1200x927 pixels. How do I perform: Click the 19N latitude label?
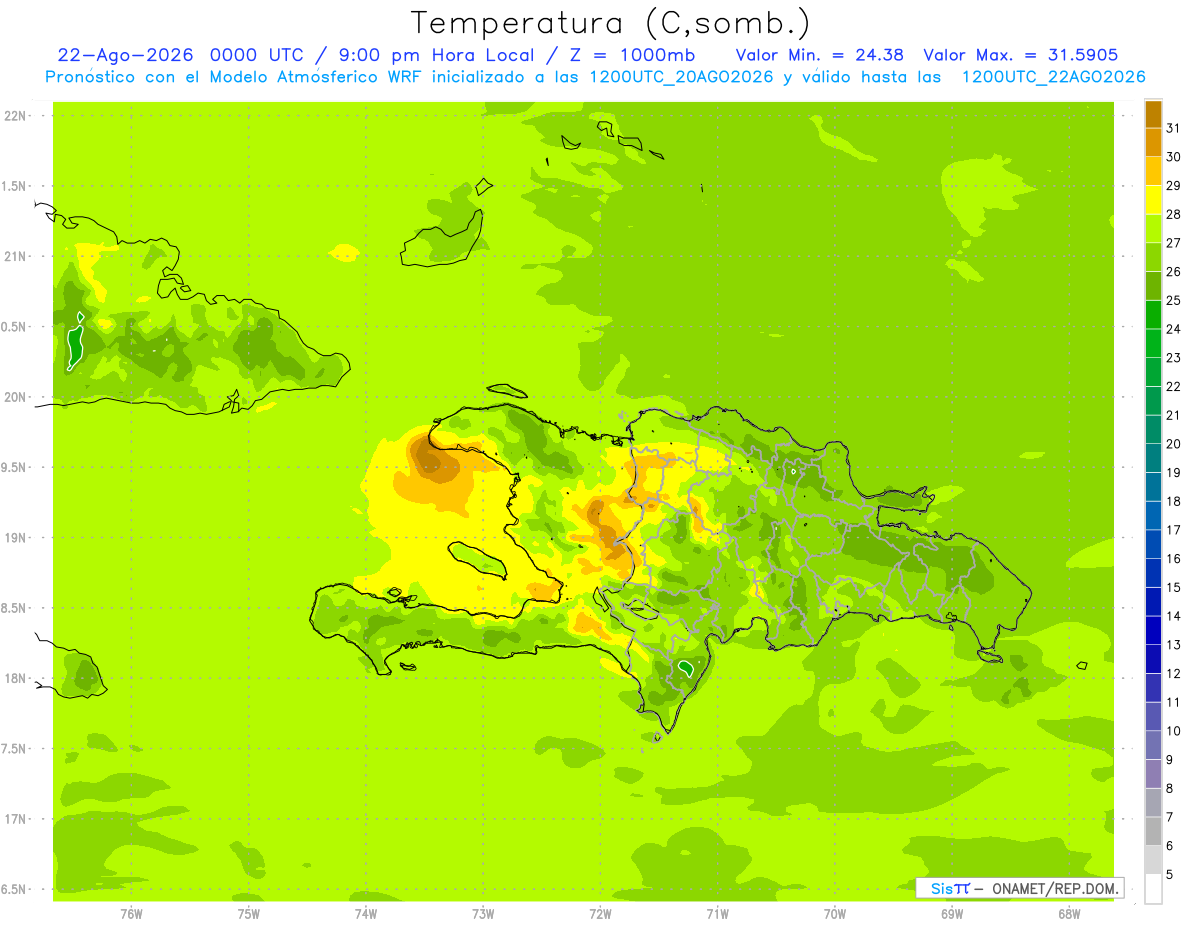[15, 537]
